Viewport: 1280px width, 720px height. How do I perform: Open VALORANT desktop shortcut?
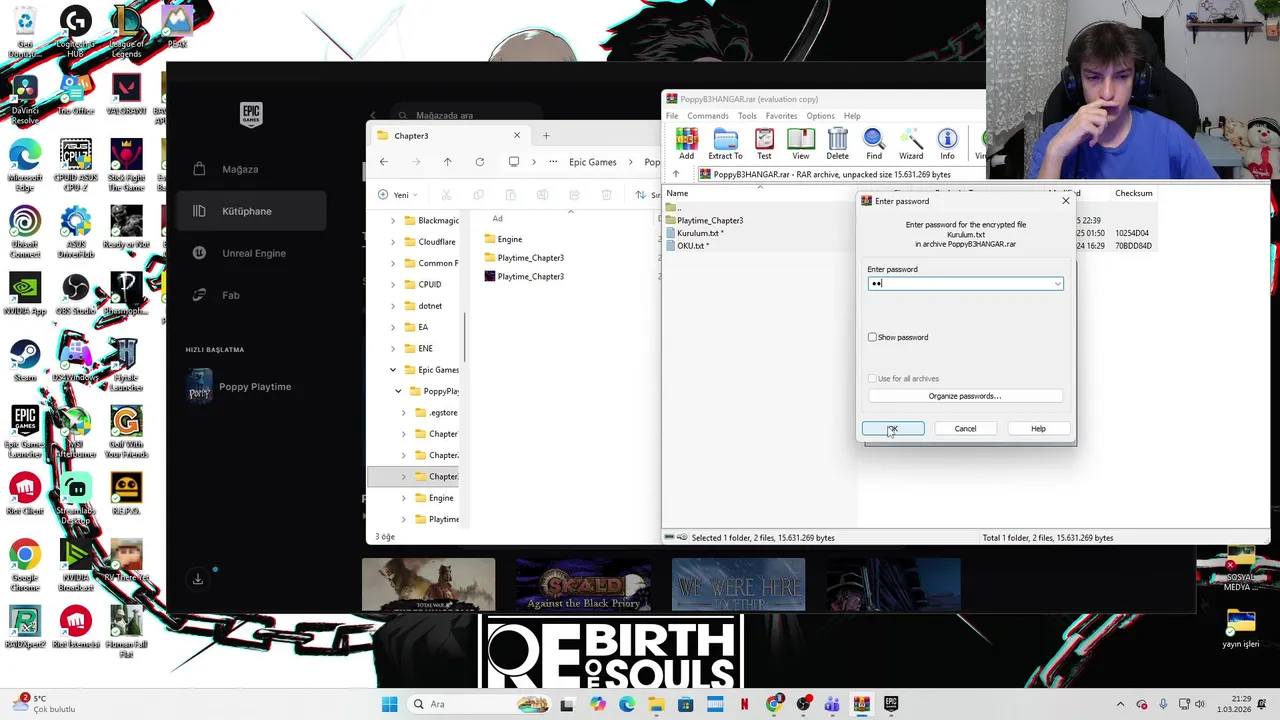126,95
